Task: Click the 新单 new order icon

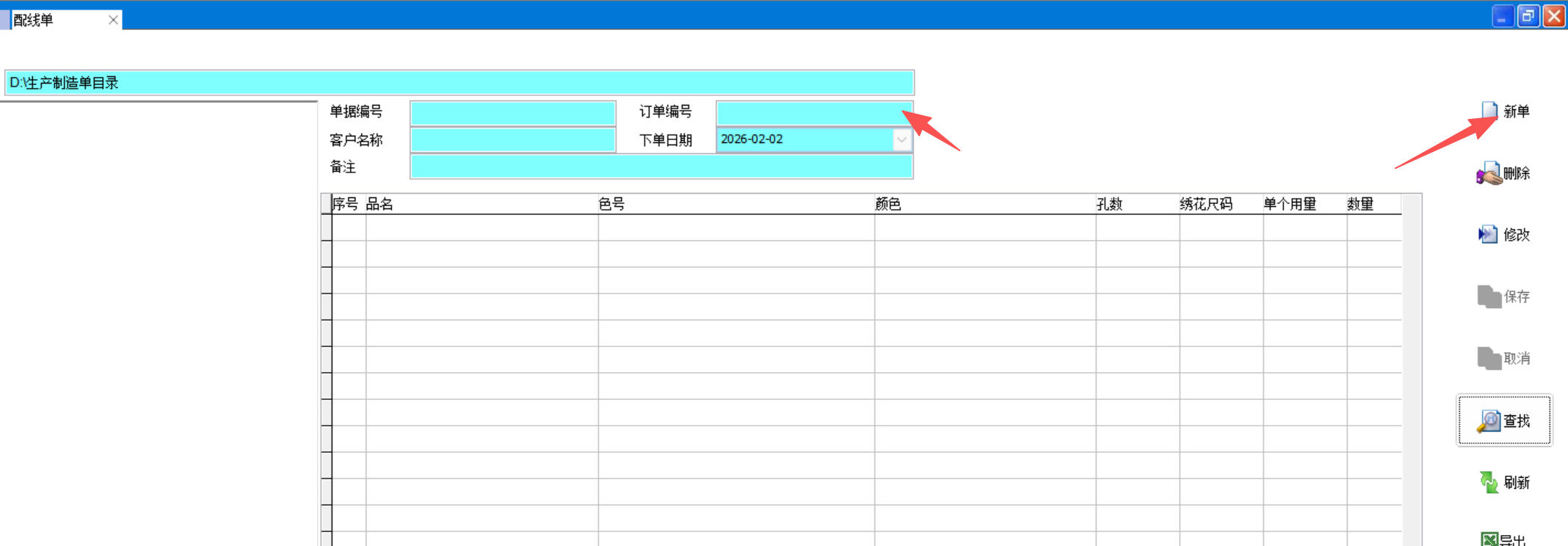Action: point(1489,112)
